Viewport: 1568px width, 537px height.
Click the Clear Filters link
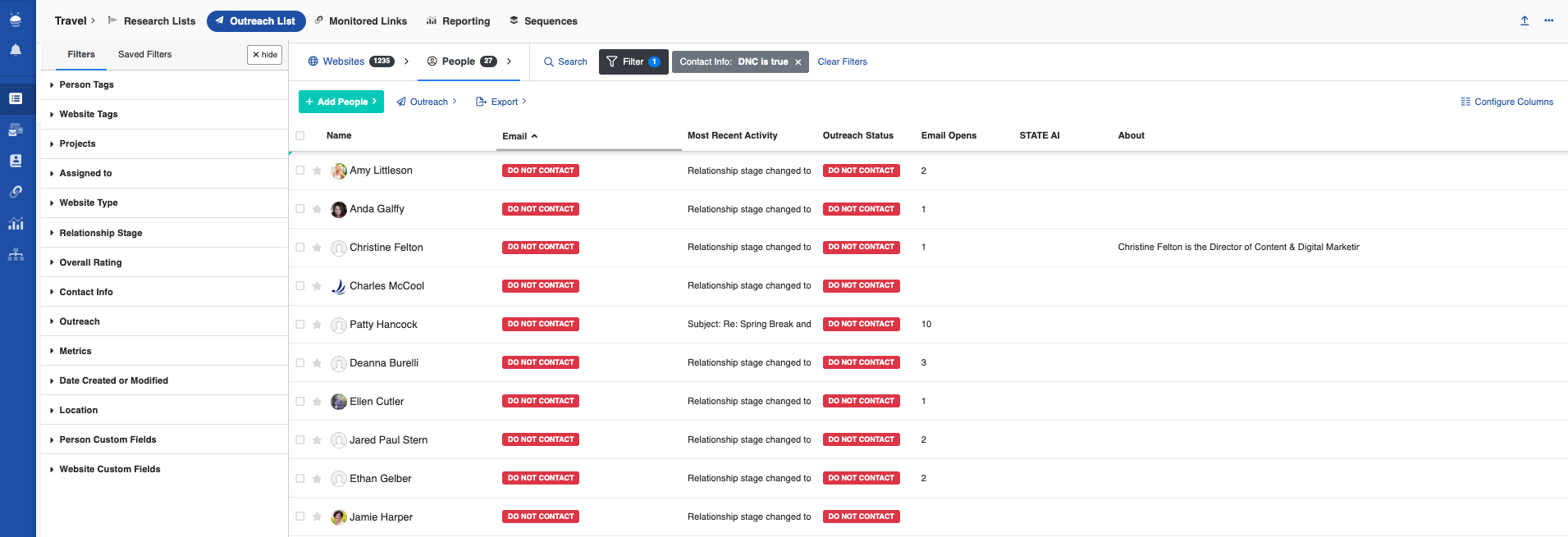click(x=842, y=62)
